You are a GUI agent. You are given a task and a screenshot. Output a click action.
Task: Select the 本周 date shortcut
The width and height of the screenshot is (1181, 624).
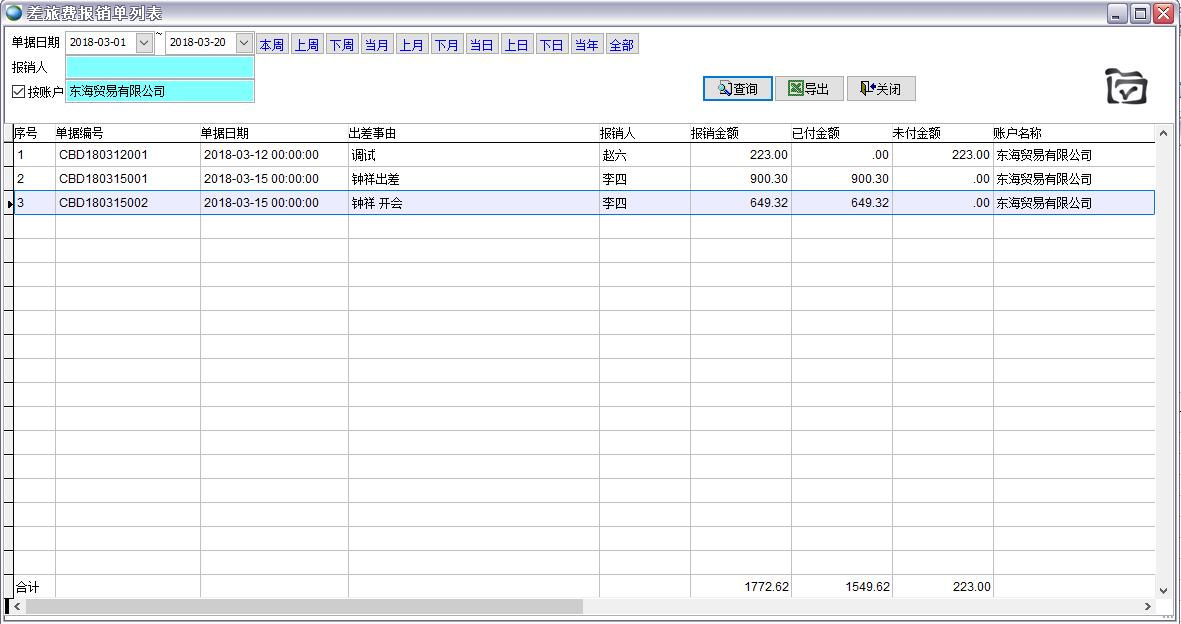[271, 45]
